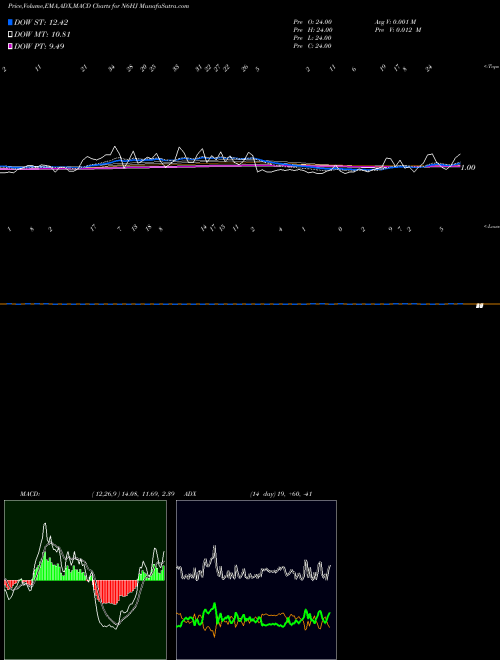Click the white DOW MT legend swatch
The height and width of the screenshot is (660, 500).
click(10, 35)
